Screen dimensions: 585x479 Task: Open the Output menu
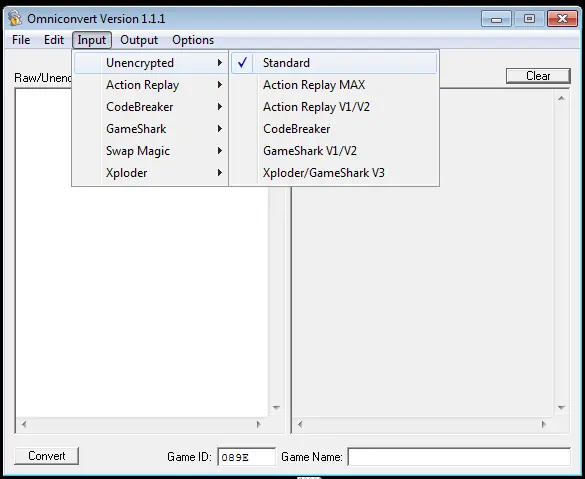point(139,40)
